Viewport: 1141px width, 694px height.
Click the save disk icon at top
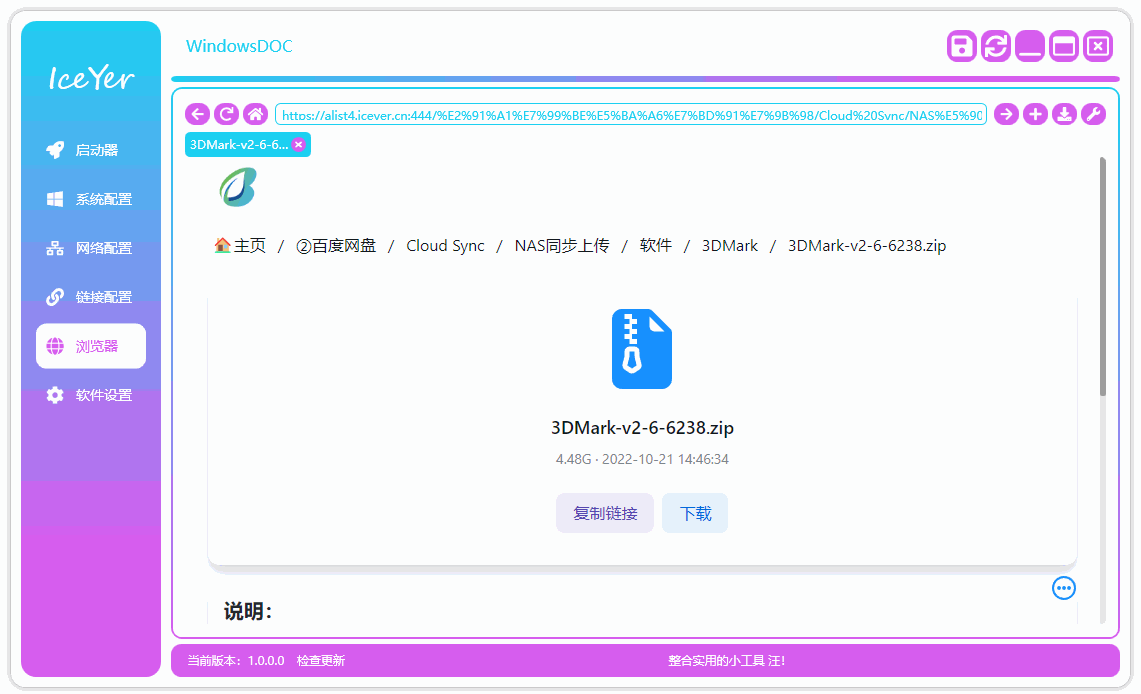coord(961,47)
